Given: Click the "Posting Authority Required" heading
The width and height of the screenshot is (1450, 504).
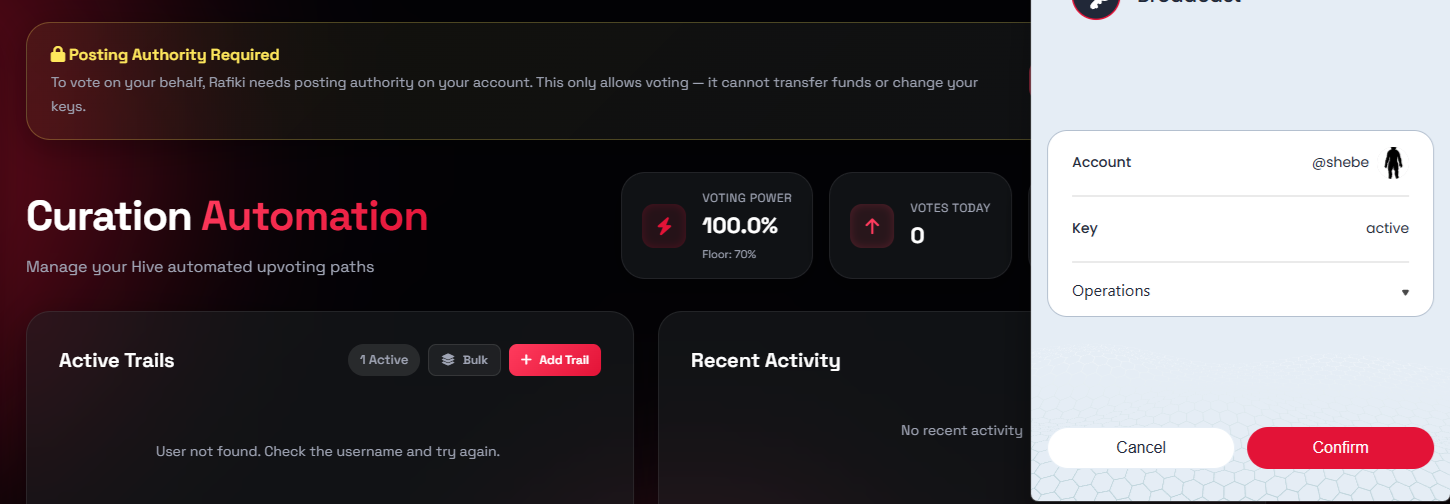Looking at the screenshot, I should tap(174, 55).
